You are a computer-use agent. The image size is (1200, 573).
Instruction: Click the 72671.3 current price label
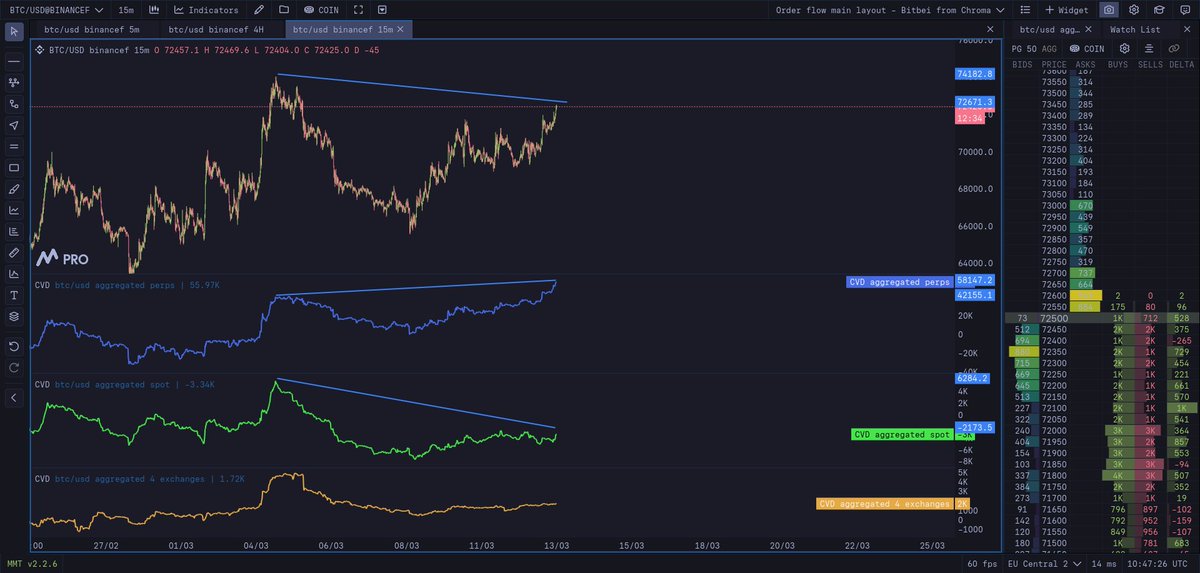pyautogui.click(x=974, y=102)
